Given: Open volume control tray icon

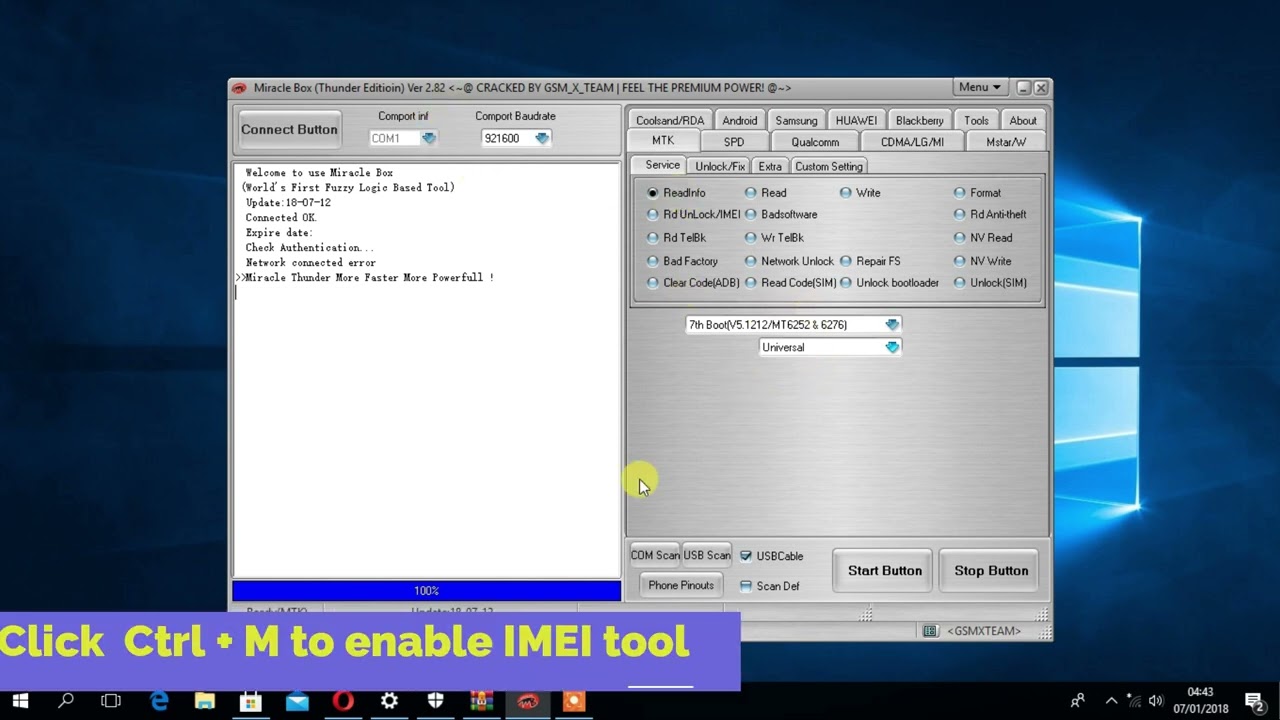Looking at the screenshot, I should point(1157,701).
